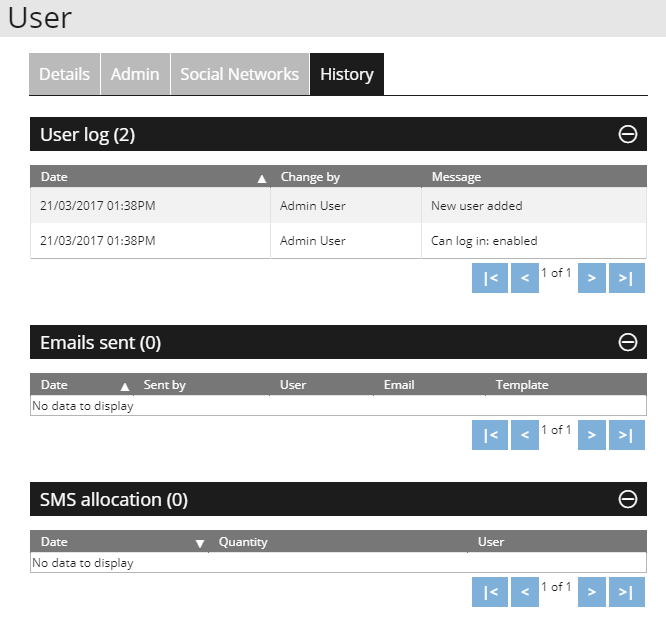The width and height of the screenshot is (666, 628).
Task: Open the Admin tab
Action: coord(135,74)
